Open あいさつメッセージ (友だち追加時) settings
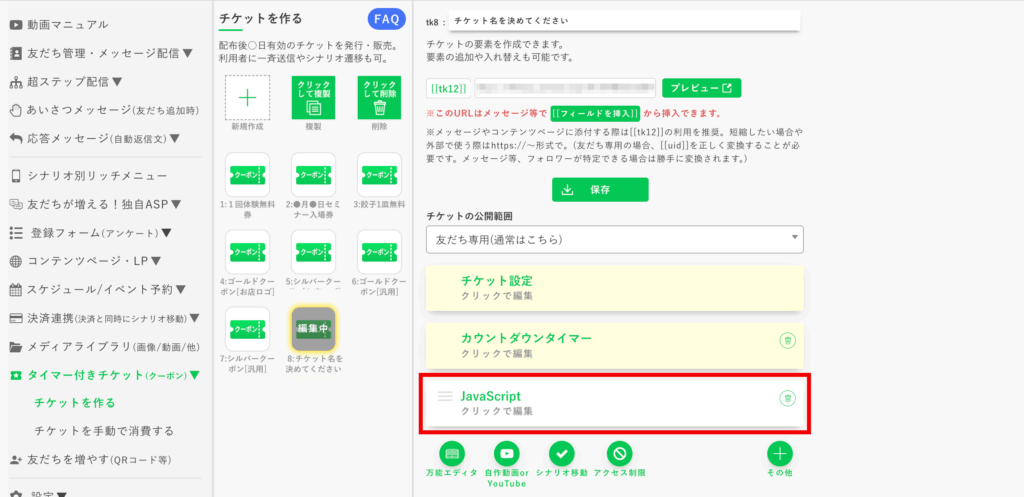Image resolution: width=1024 pixels, height=497 pixels. pyautogui.click(x=104, y=110)
